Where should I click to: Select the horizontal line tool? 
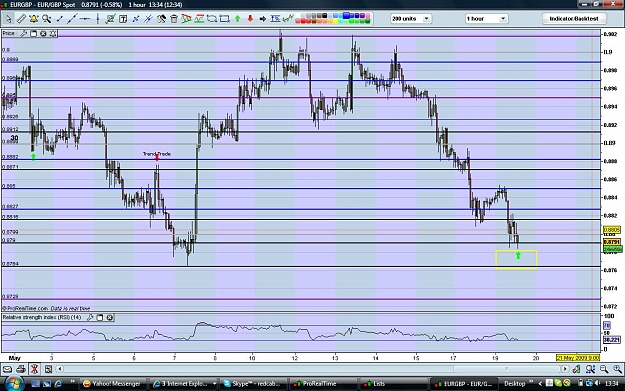tap(85, 19)
